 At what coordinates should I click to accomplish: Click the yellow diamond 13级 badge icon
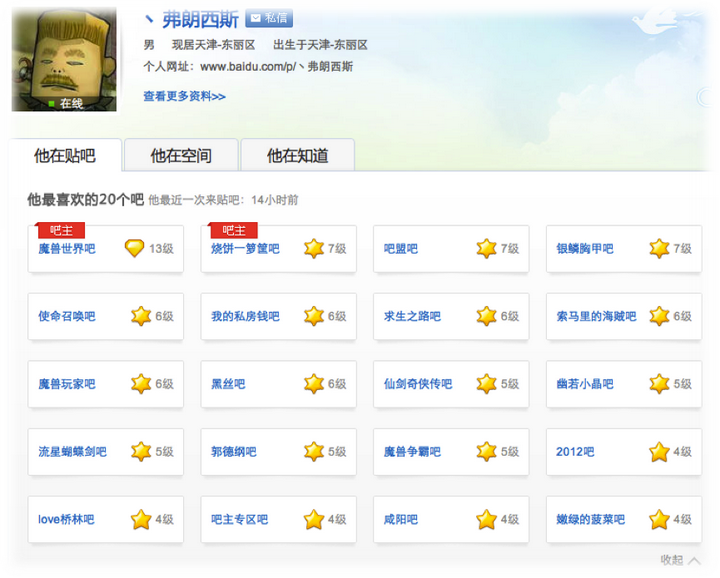point(134,248)
